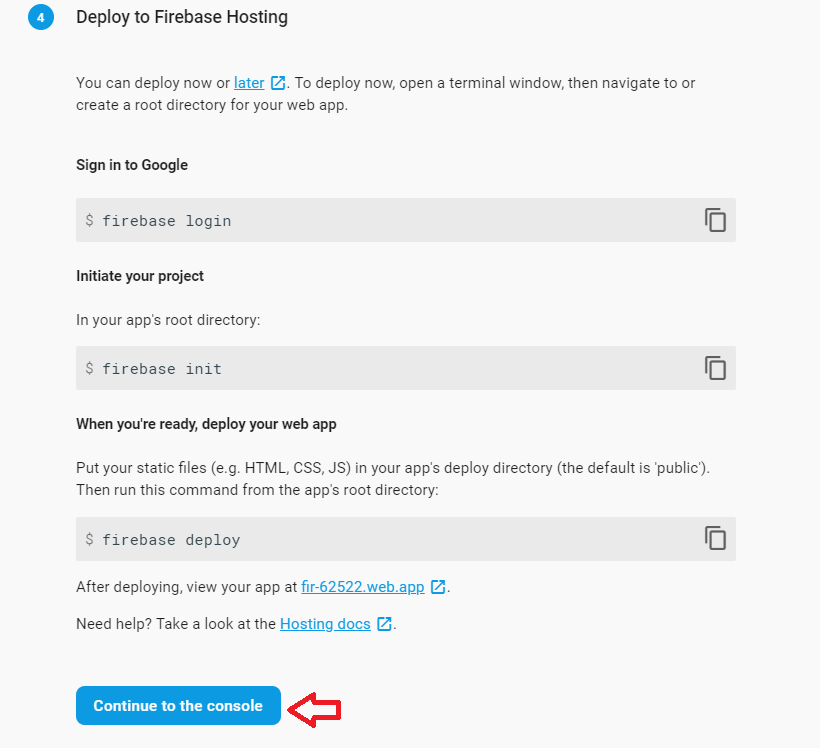820x748 pixels.
Task: Click the 'Sign in to Google' heading
Action: 132,165
